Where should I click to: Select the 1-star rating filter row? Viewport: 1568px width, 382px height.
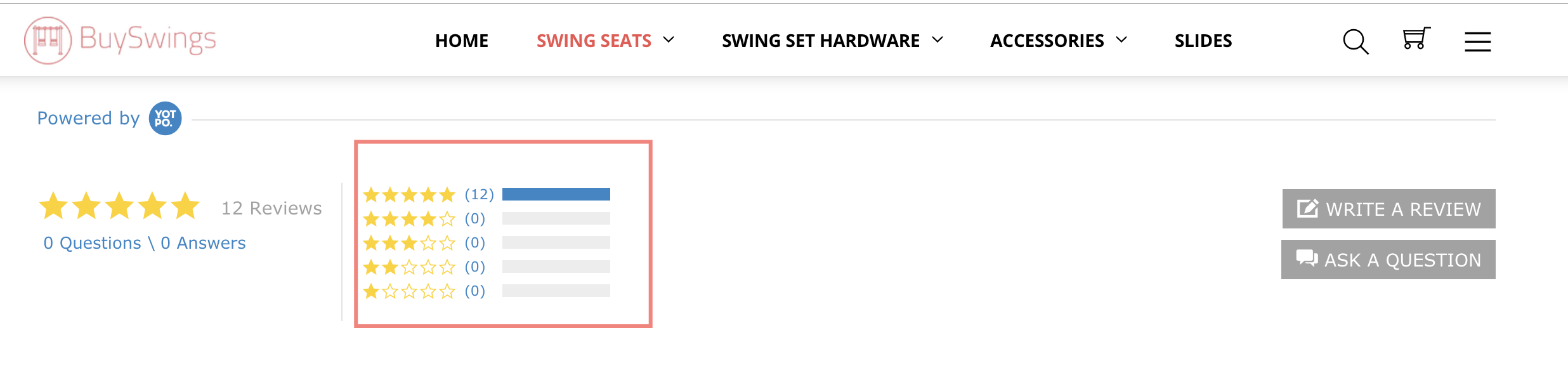pos(409,291)
